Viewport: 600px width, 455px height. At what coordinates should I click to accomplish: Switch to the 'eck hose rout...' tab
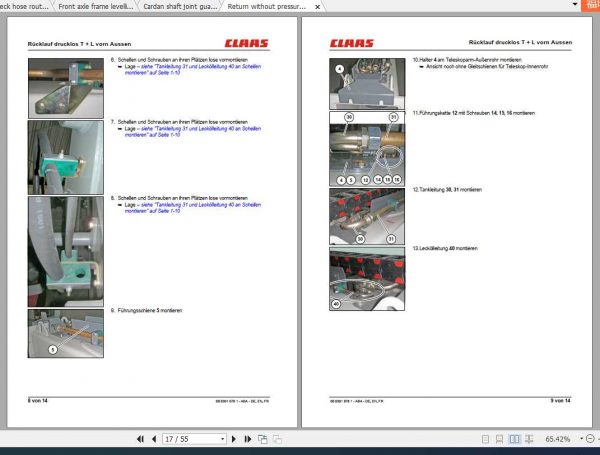pos(24,7)
